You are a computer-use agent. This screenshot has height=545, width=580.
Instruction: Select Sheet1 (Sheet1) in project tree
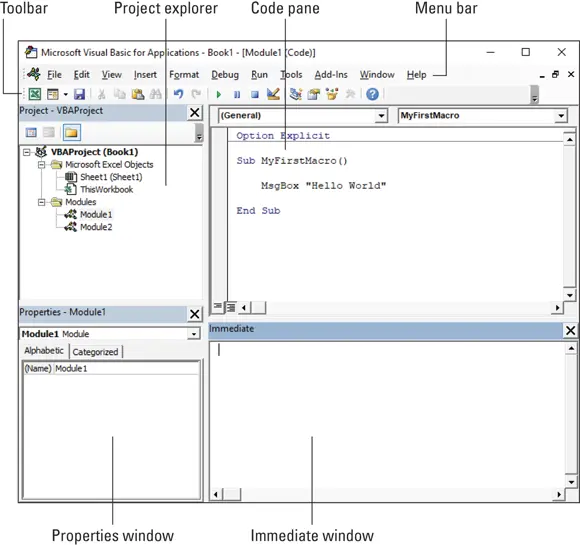(111, 177)
